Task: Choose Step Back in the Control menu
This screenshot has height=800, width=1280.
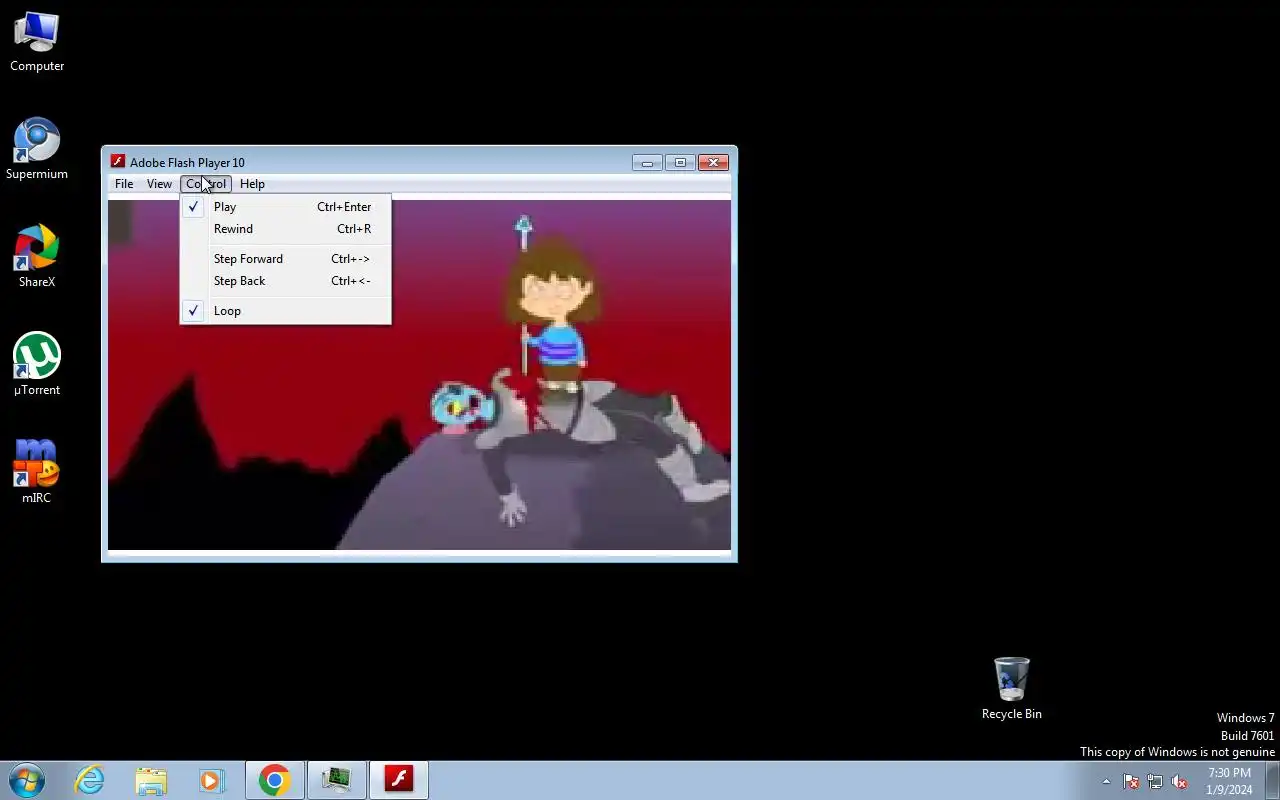Action: [286, 281]
